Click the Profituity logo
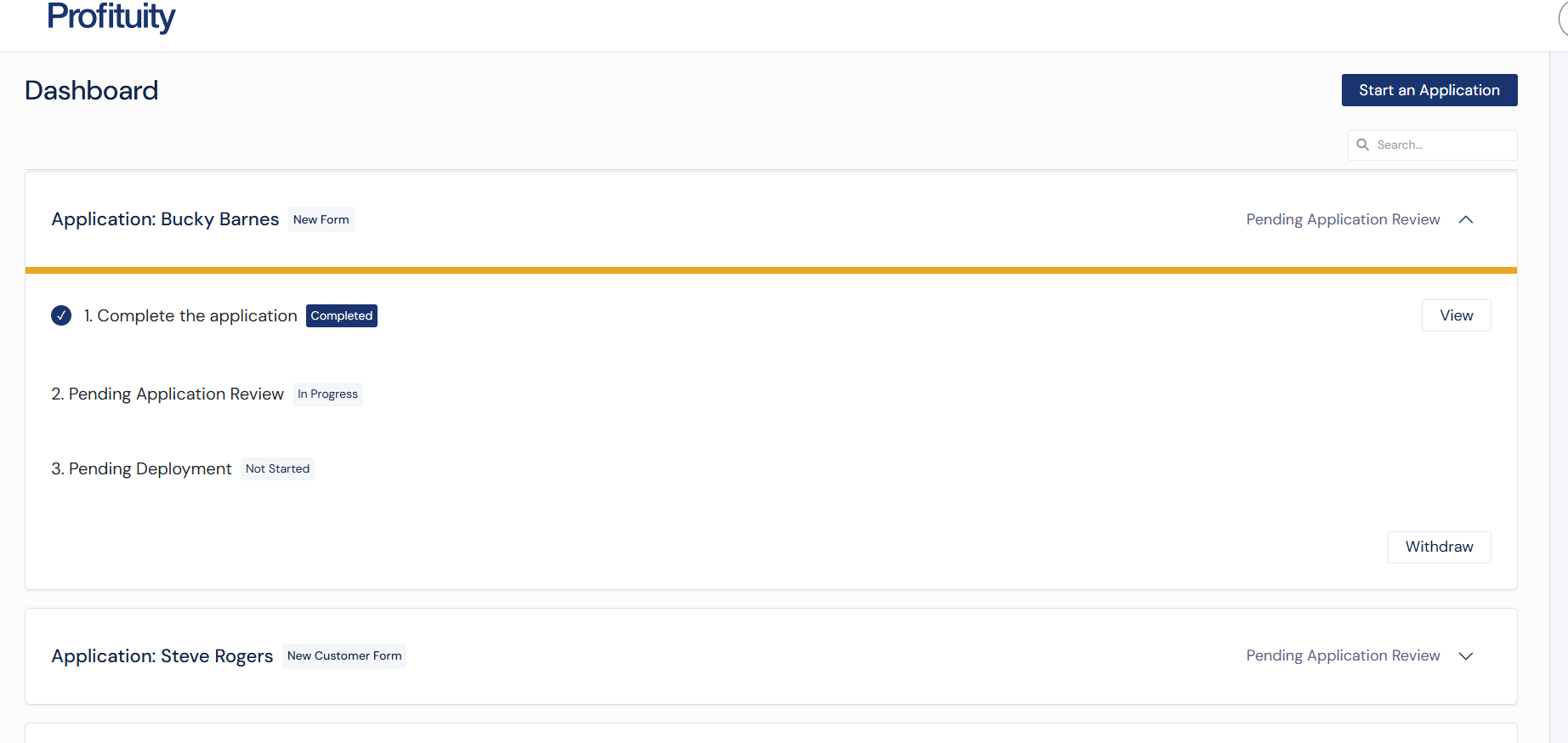 [111, 17]
